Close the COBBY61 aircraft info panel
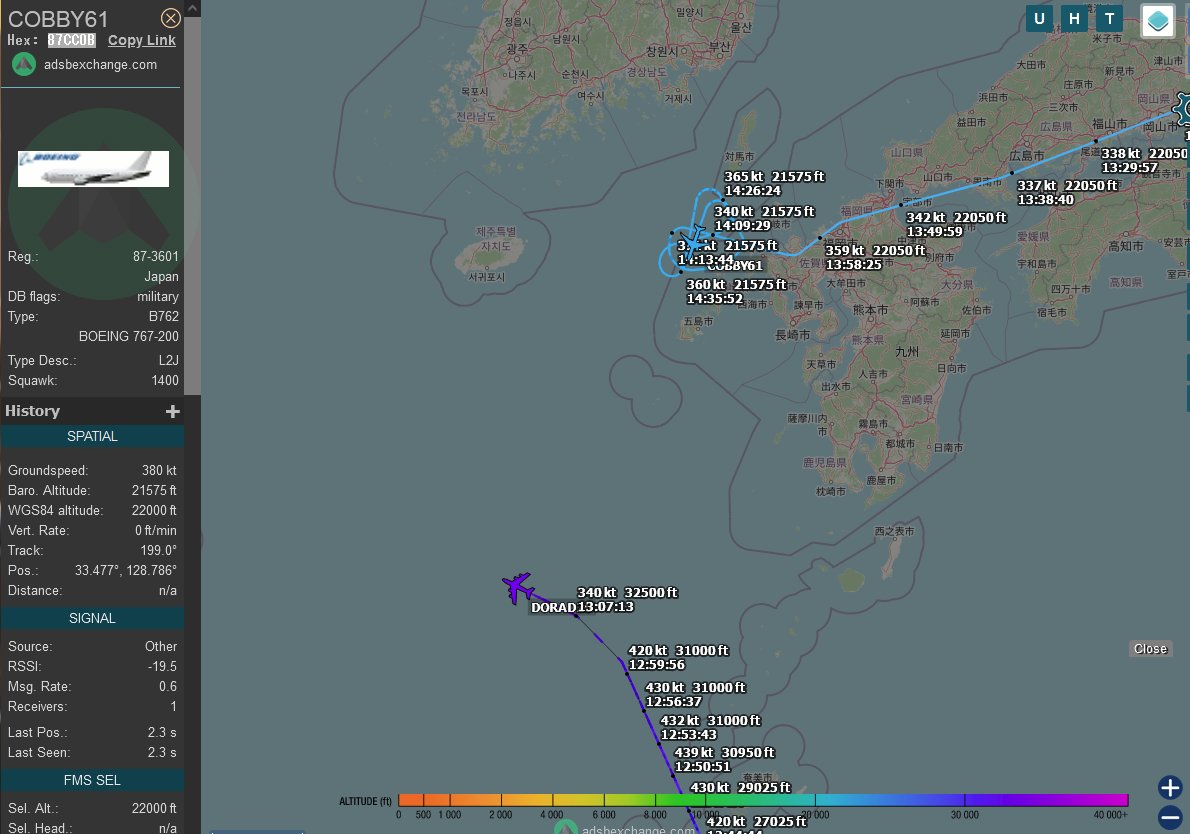Screen dimensions: 1190x834 [171, 18]
